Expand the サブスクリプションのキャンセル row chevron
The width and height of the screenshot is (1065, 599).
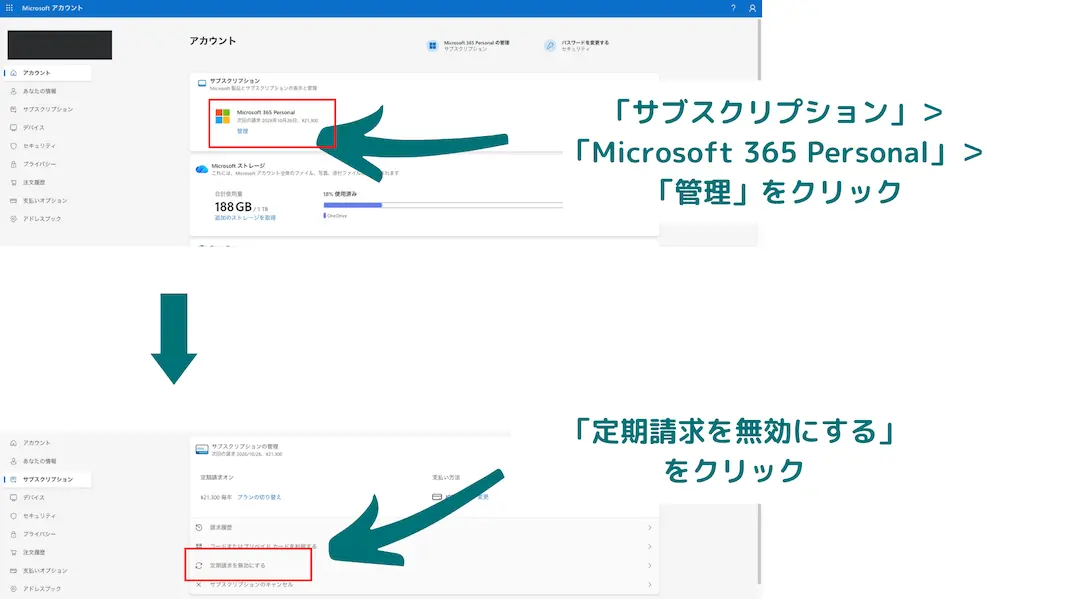click(649, 585)
